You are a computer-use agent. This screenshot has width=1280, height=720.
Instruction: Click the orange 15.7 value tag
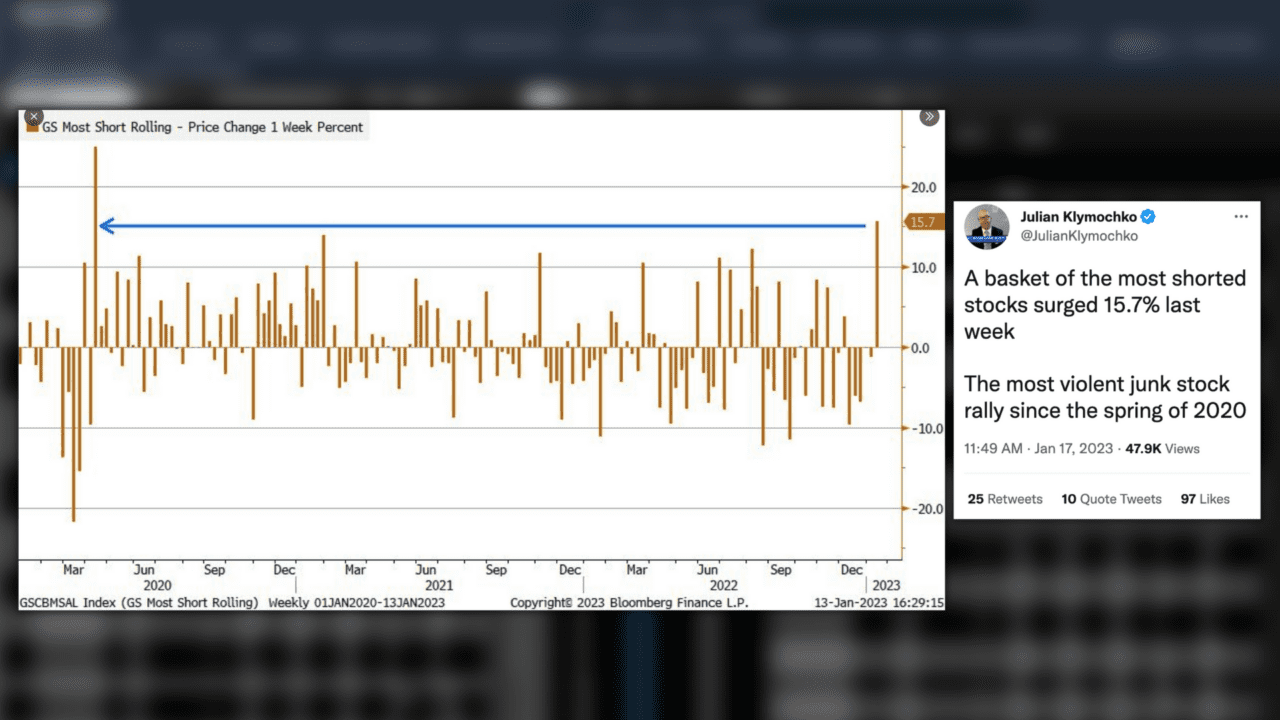tap(922, 222)
